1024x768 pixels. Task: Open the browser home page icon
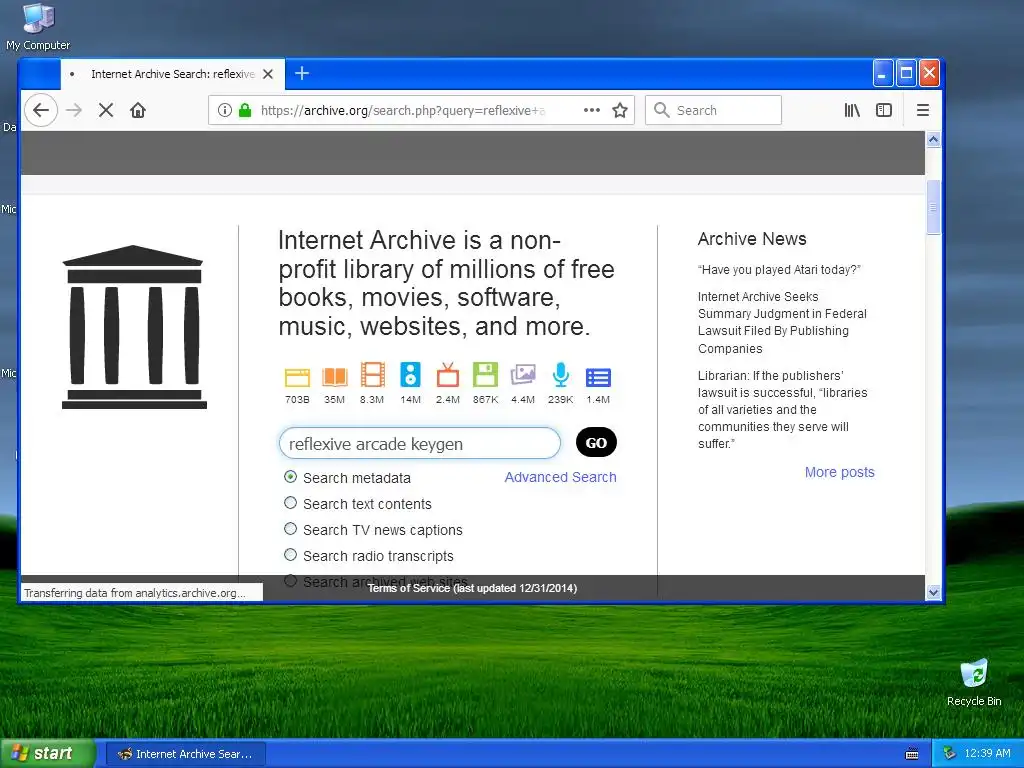click(x=138, y=110)
